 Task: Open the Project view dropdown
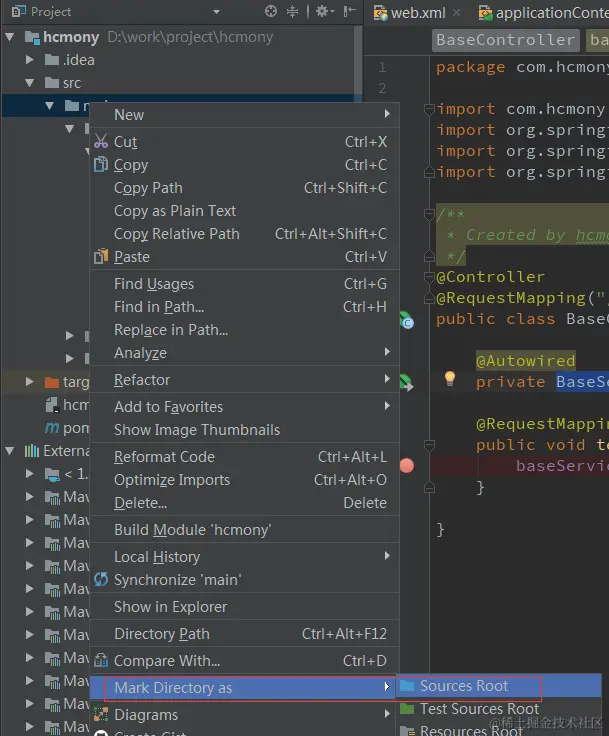click(216, 12)
